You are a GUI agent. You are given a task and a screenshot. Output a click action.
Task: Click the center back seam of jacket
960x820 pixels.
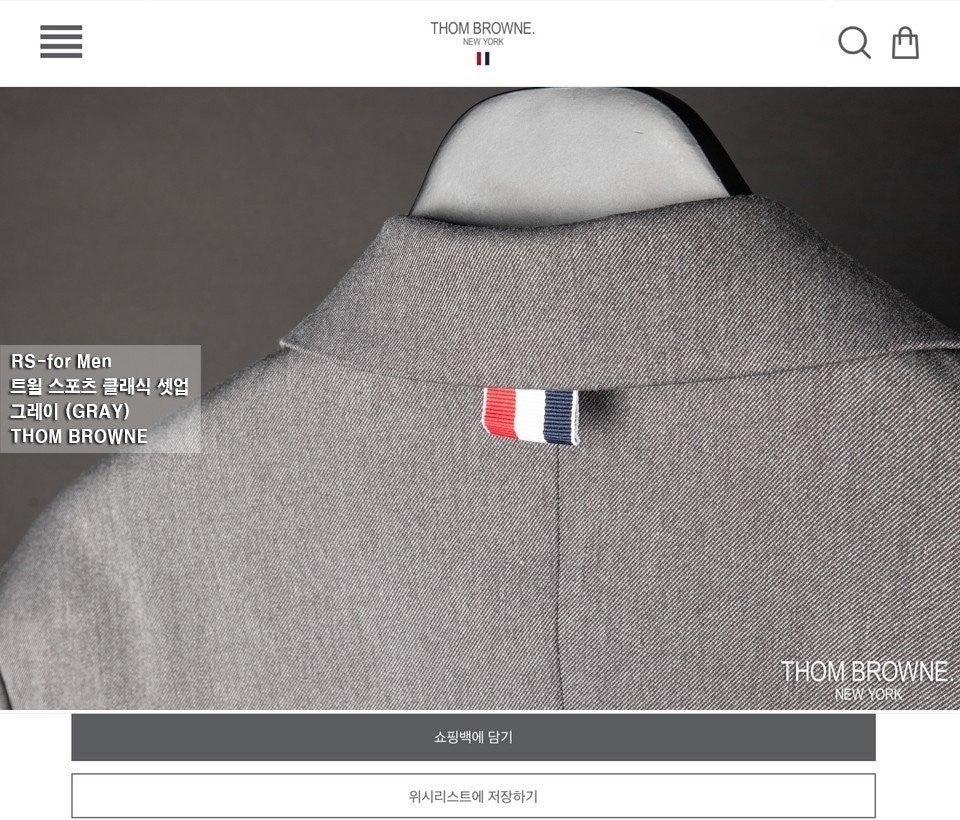tap(560, 576)
